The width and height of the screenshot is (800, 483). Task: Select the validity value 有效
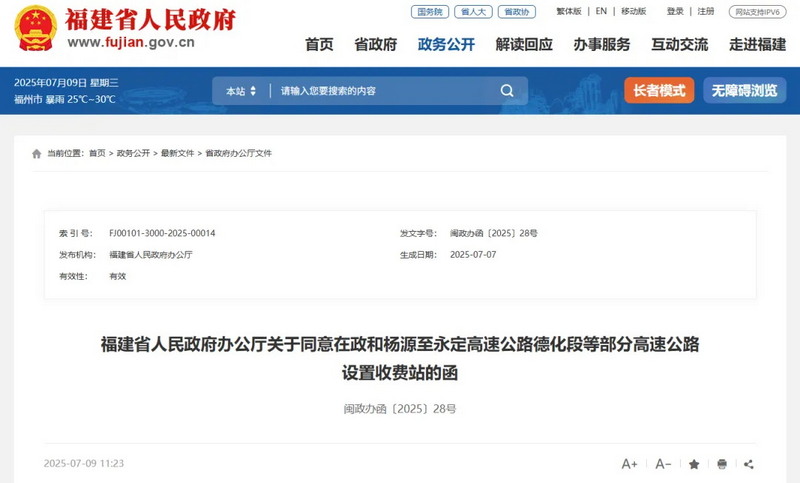click(x=117, y=276)
